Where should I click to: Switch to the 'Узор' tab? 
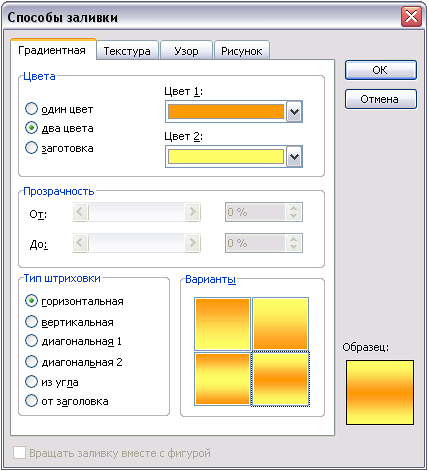click(x=186, y=51)
